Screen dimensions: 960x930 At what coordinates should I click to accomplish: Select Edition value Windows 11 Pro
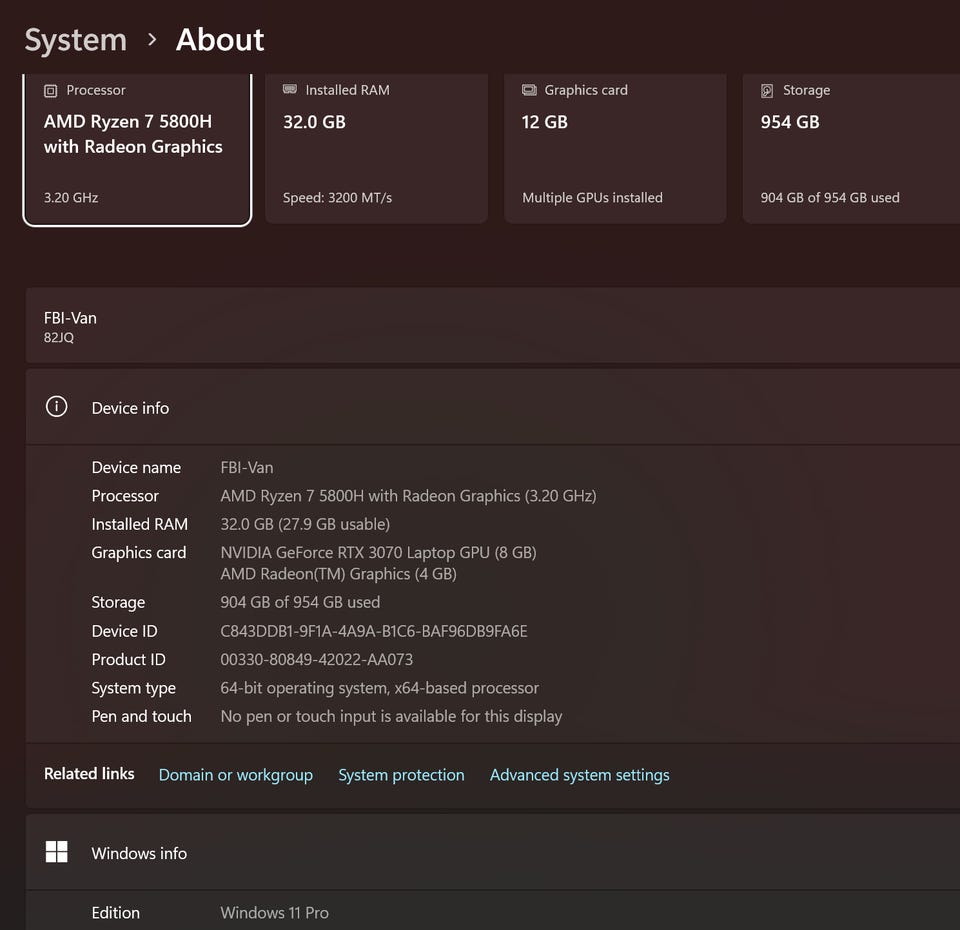coord(274,913)
